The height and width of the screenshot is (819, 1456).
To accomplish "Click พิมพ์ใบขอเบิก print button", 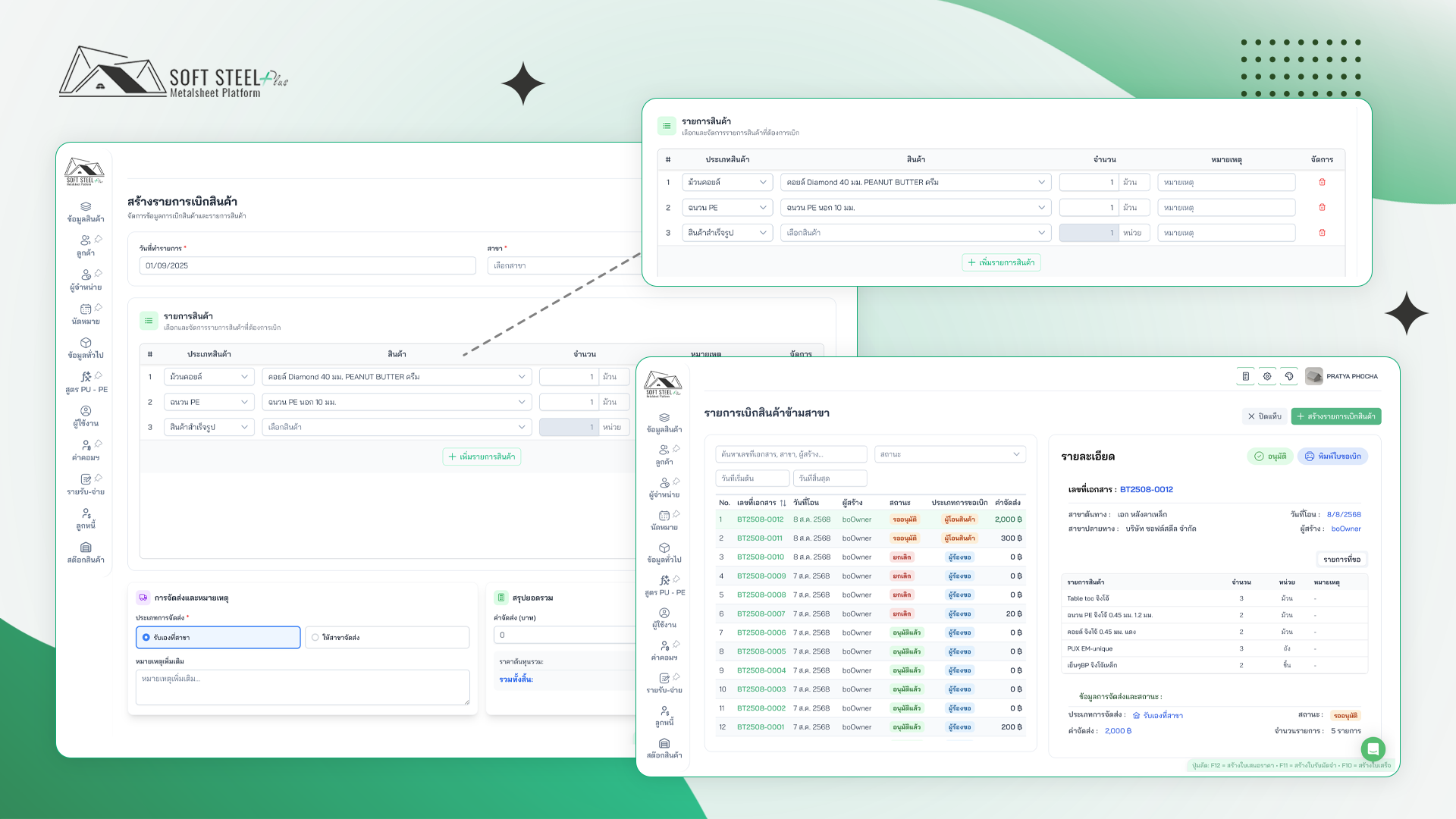I will [x=1332, y=457].
